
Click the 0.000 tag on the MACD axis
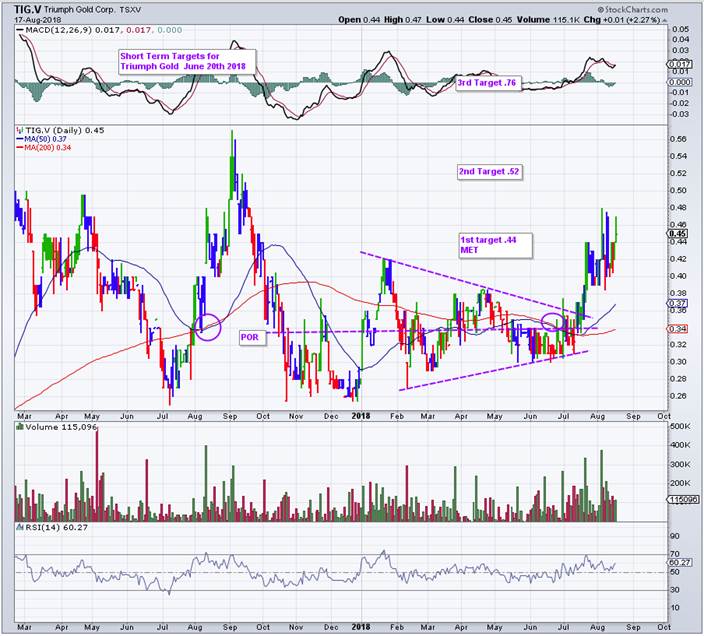(679, 82)
